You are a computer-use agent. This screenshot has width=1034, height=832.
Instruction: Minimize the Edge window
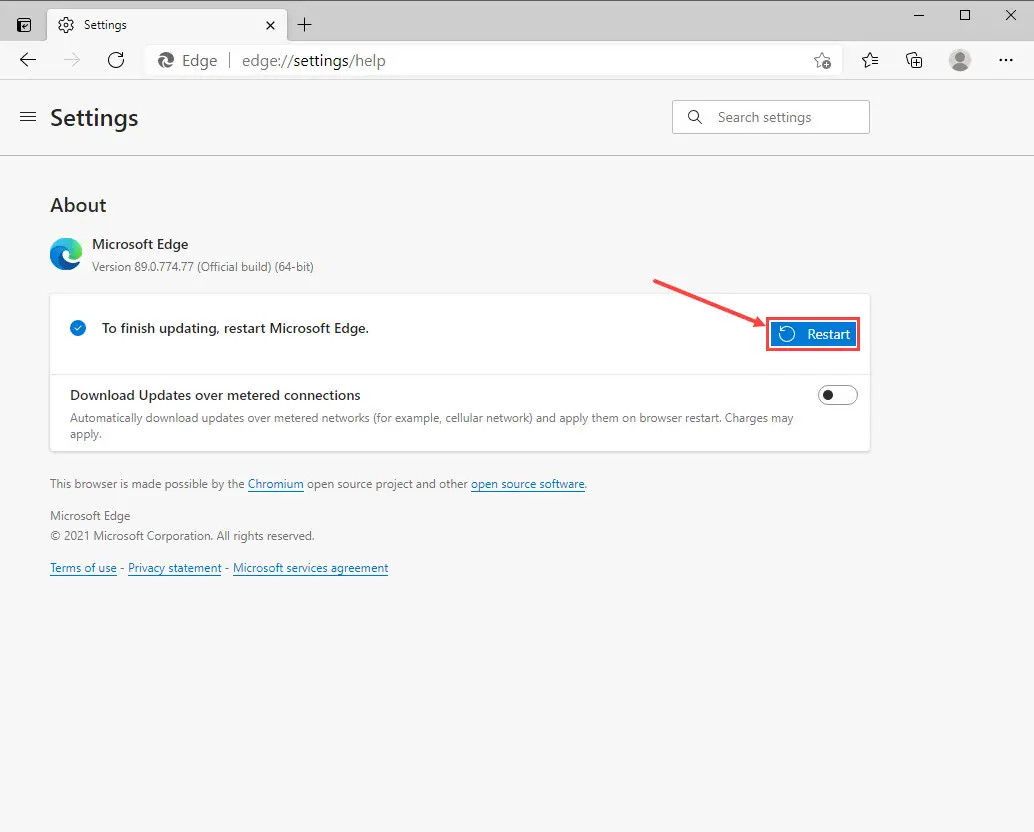click(919, 15)
